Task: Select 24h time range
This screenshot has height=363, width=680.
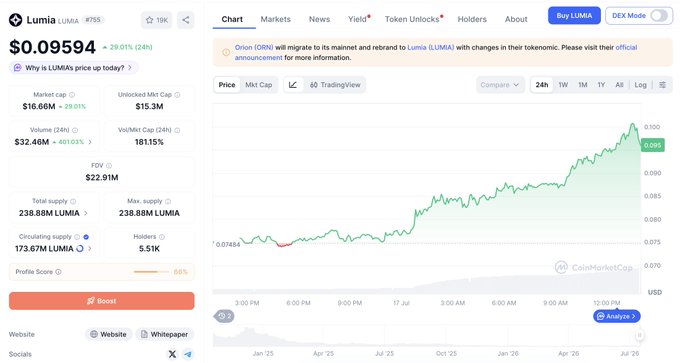Action: point(542,85)
